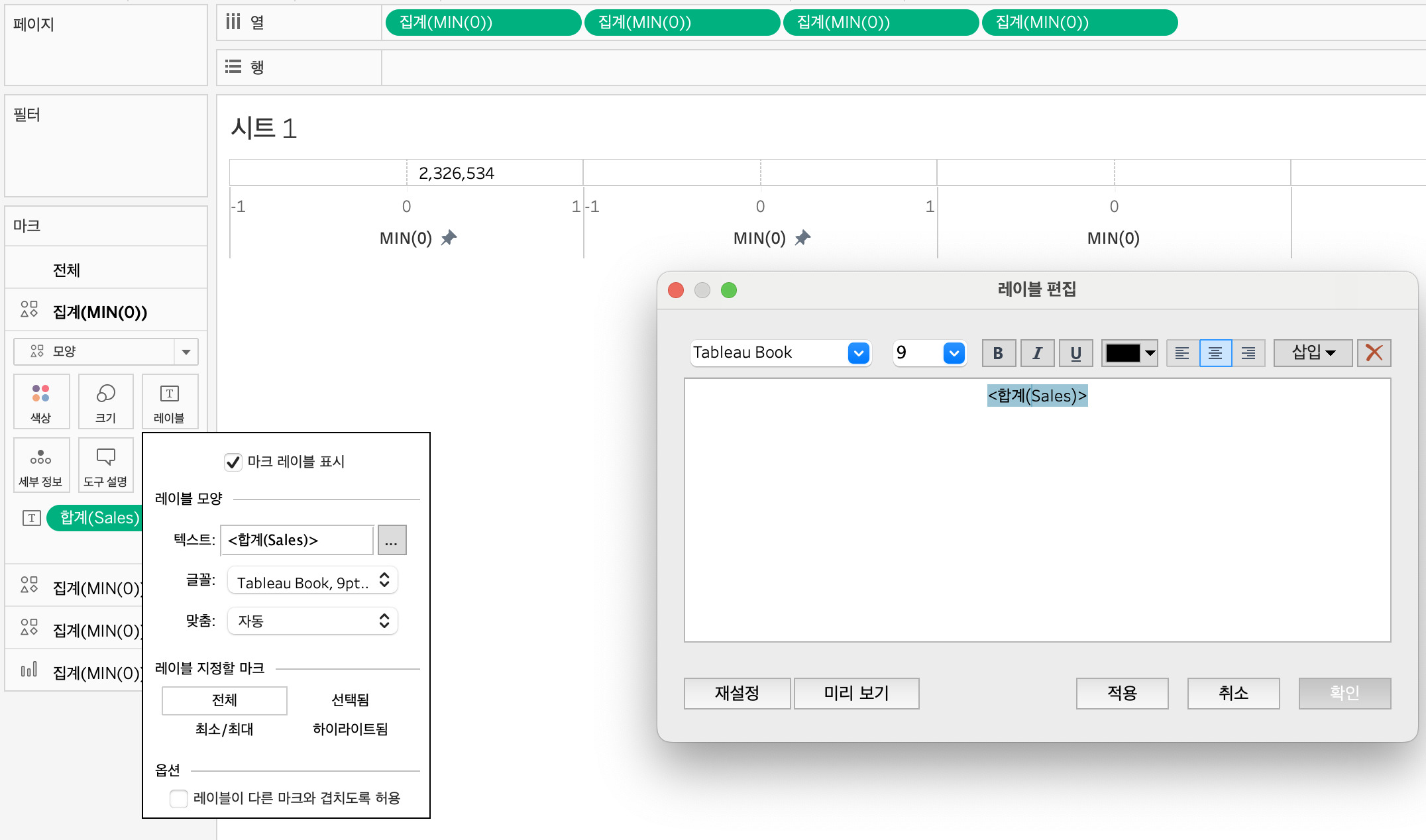This screenshot has width=1426, height=840.
Task: Click the Color (색상) marks card button
Action: (41, 401)
